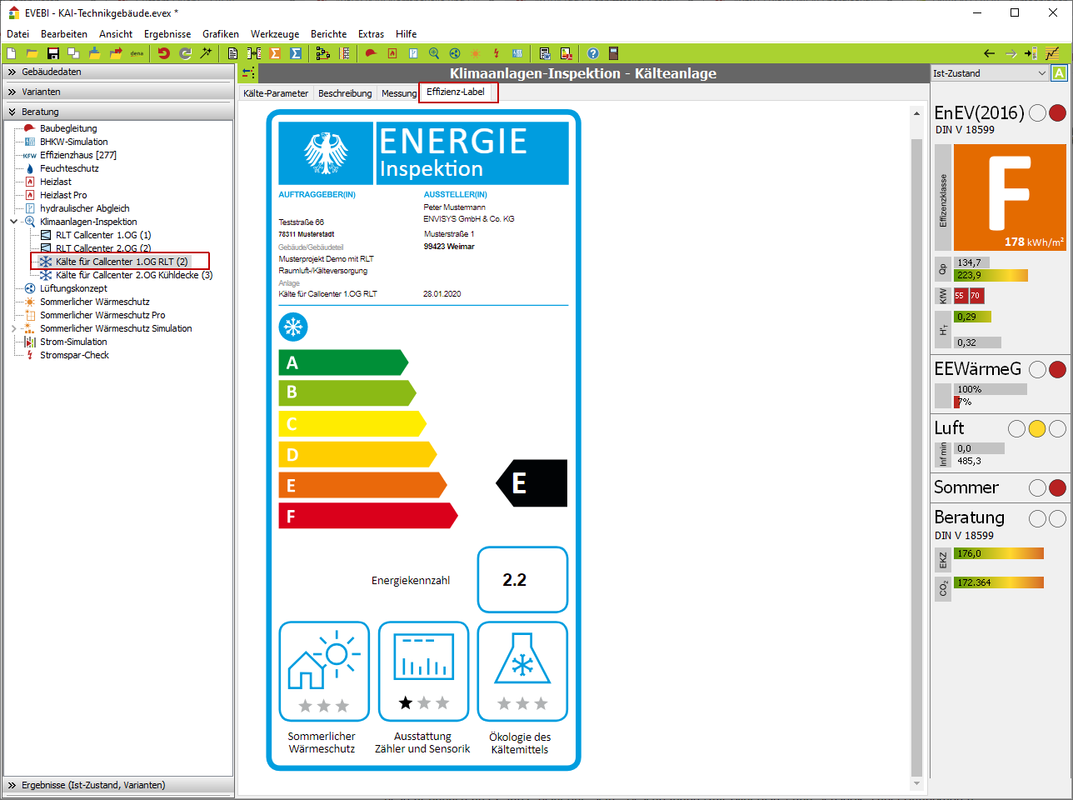Open the Ergebnisse menu

[167, 34]
